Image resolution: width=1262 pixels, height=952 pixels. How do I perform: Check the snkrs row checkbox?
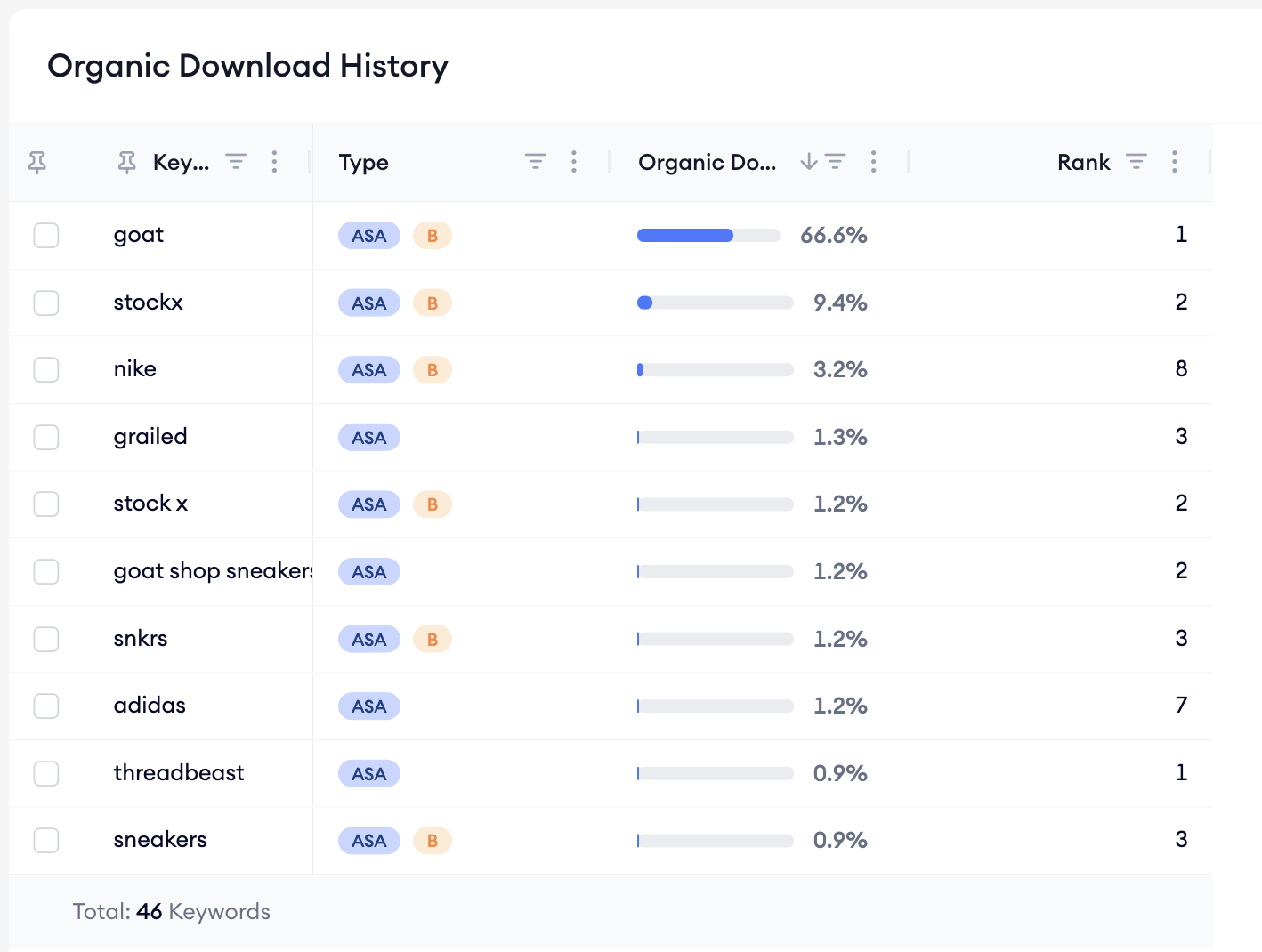point(46,639)
